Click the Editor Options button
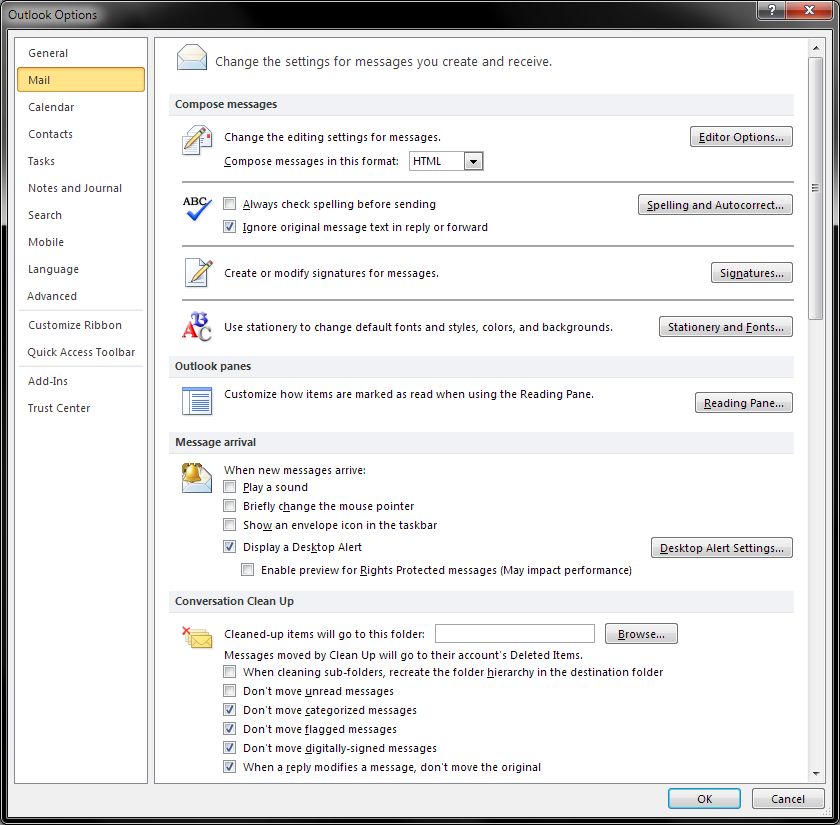 click(741, 137)
